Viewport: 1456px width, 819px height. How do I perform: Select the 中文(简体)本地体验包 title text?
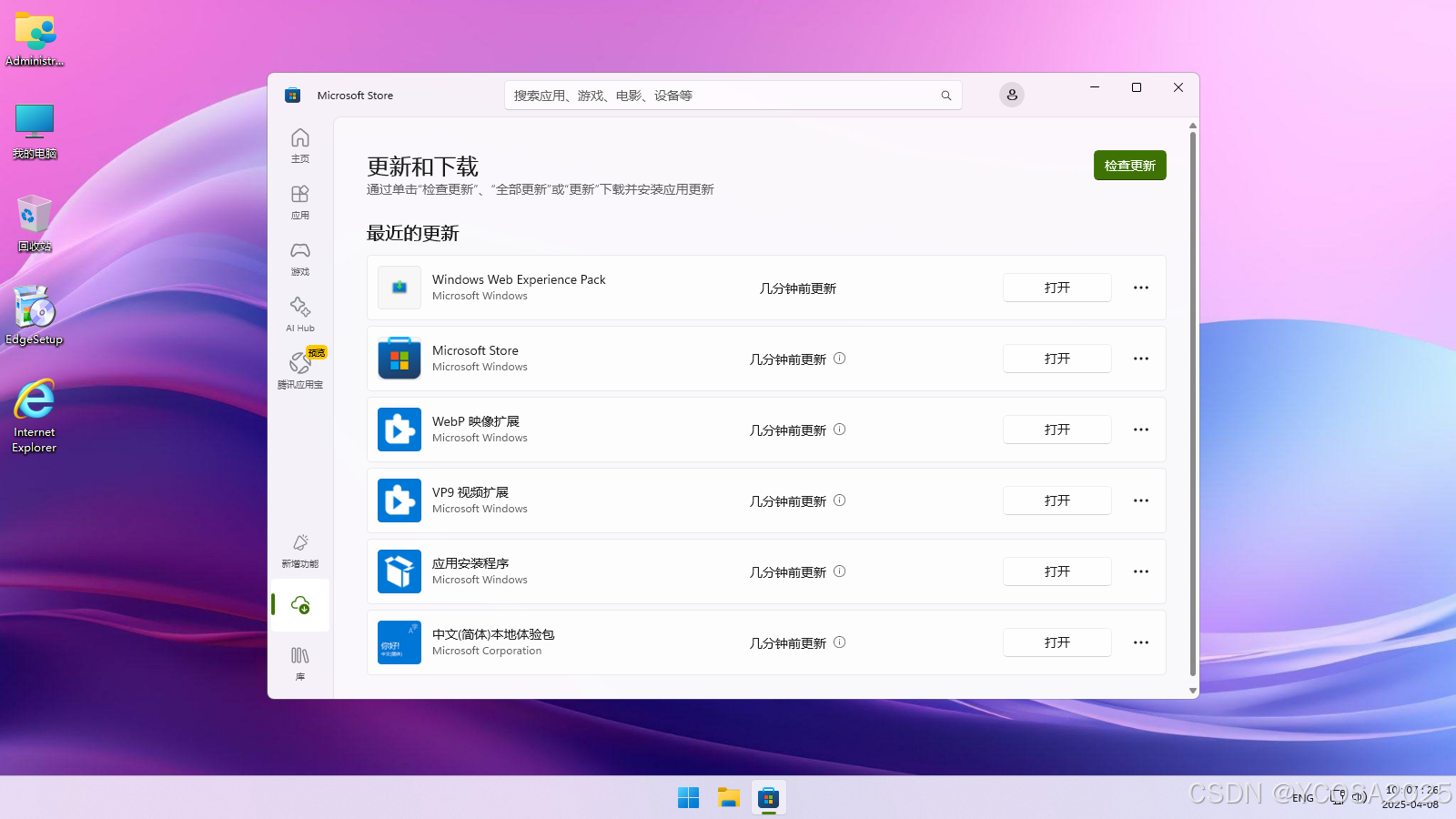tap(493, 634)
